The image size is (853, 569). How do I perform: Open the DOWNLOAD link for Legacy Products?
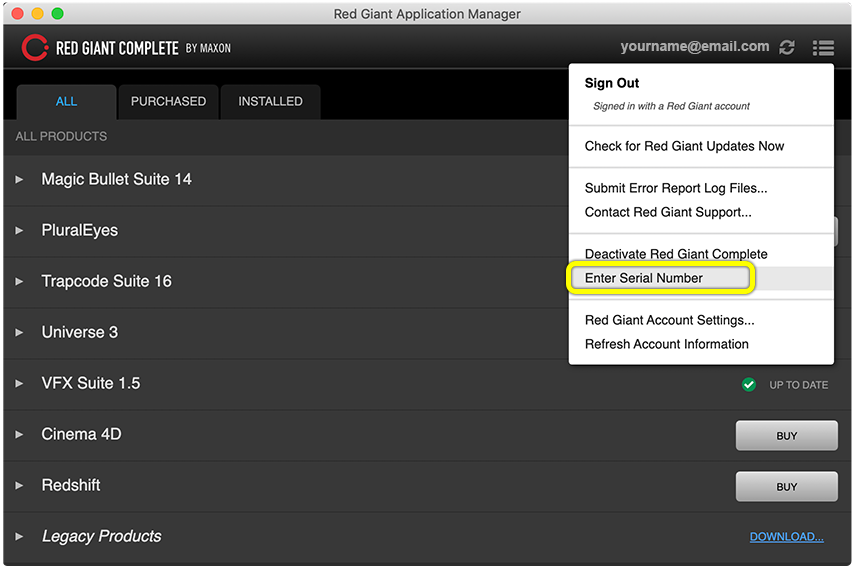click(787, 537)
